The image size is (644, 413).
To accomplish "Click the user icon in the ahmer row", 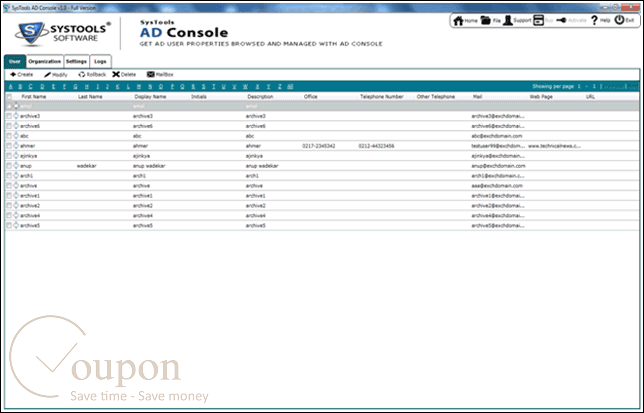I will click(16, 145).
